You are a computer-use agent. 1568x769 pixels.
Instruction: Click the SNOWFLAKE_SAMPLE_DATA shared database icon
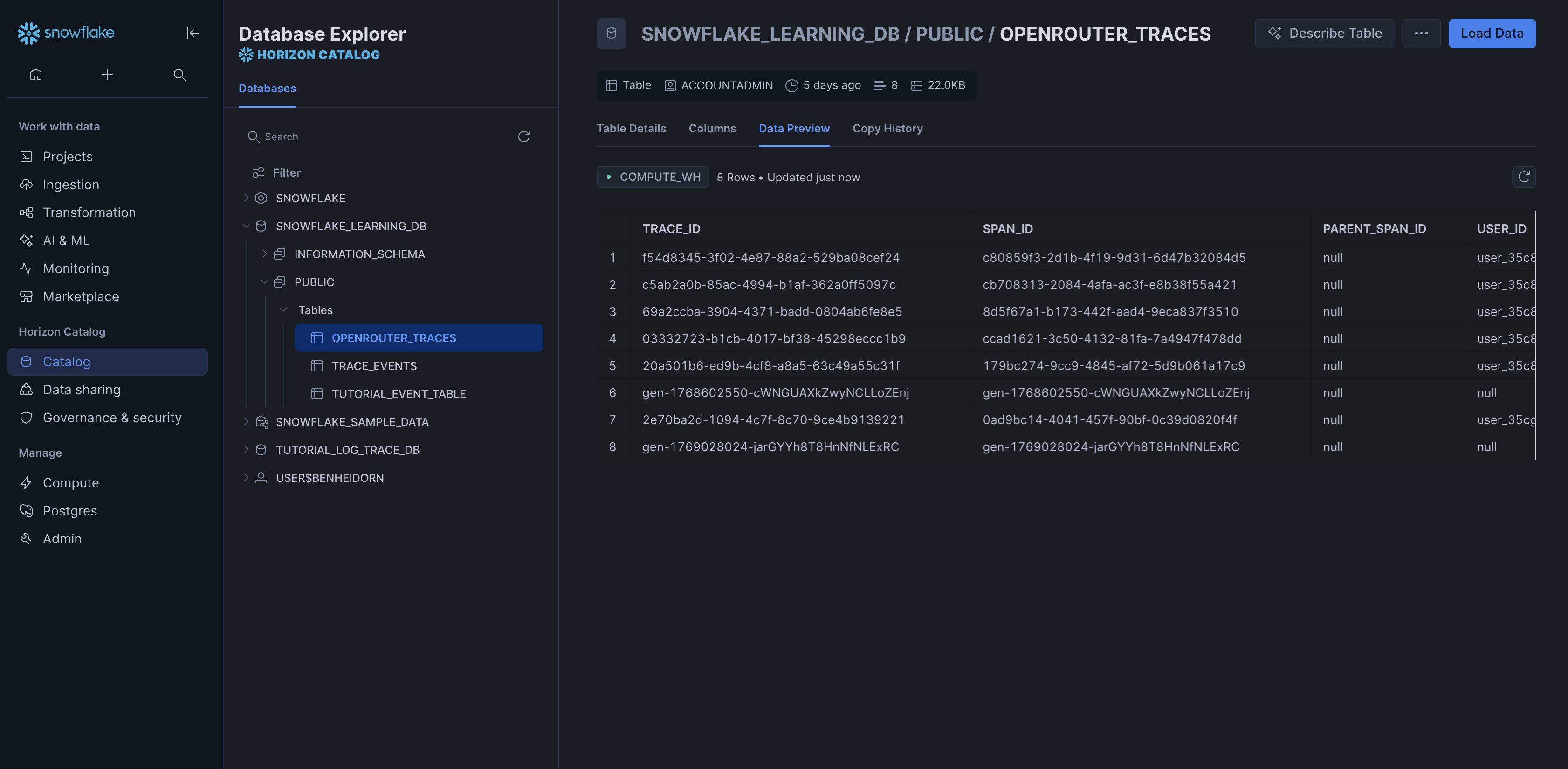pos(262,422)
